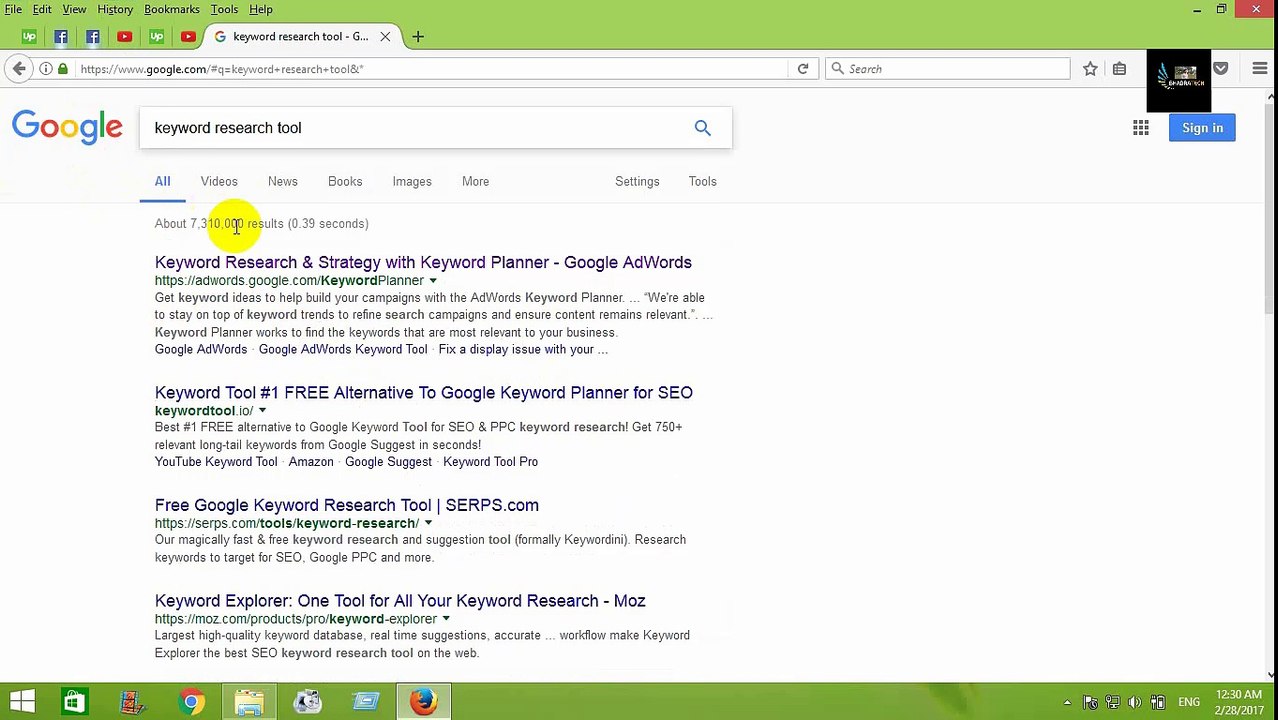Switch to Books results

tap(345, 182)
